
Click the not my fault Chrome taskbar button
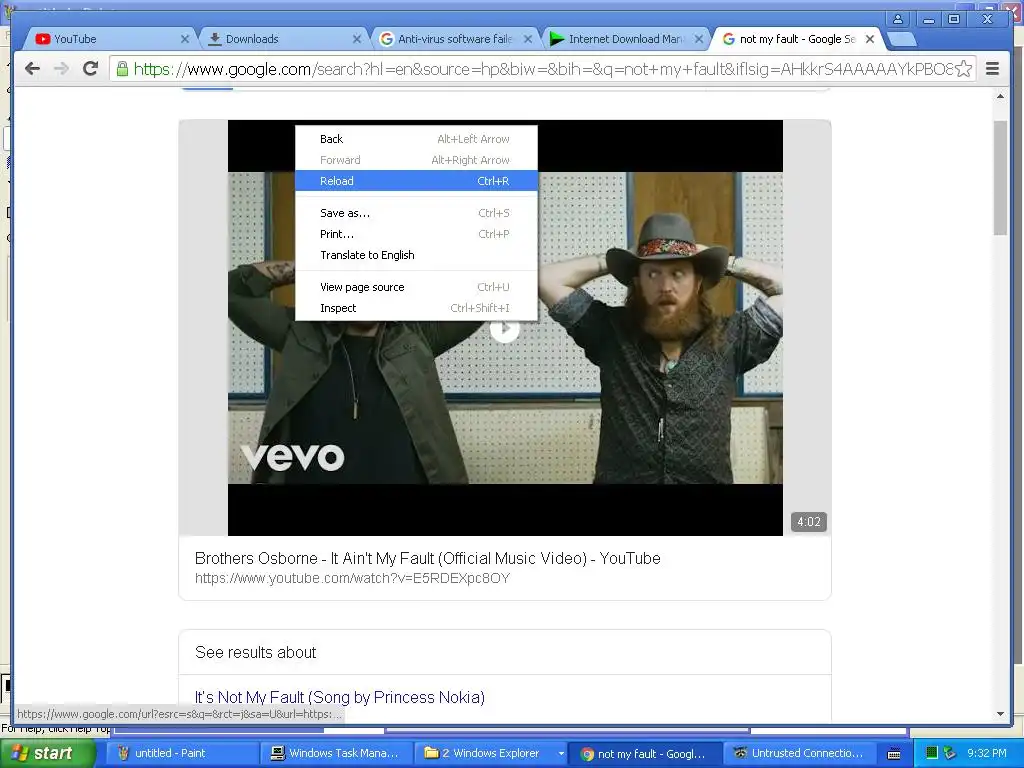point(645,754)
